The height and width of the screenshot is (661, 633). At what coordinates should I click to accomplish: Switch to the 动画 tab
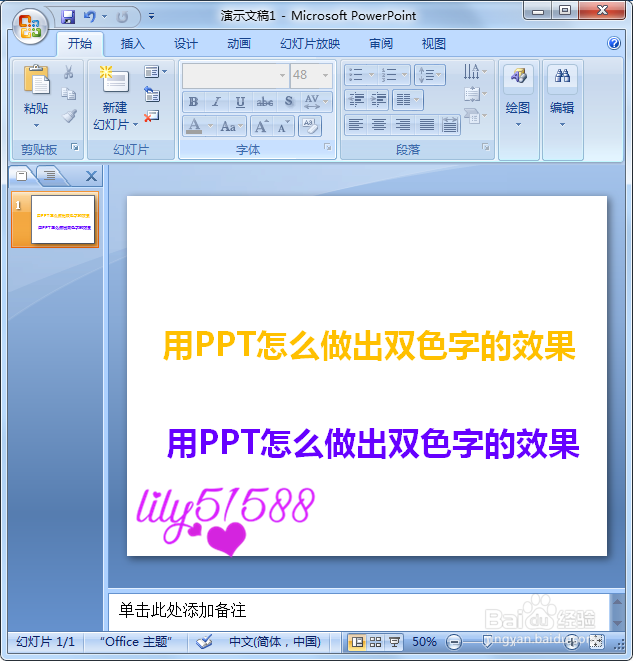(239, 43)
